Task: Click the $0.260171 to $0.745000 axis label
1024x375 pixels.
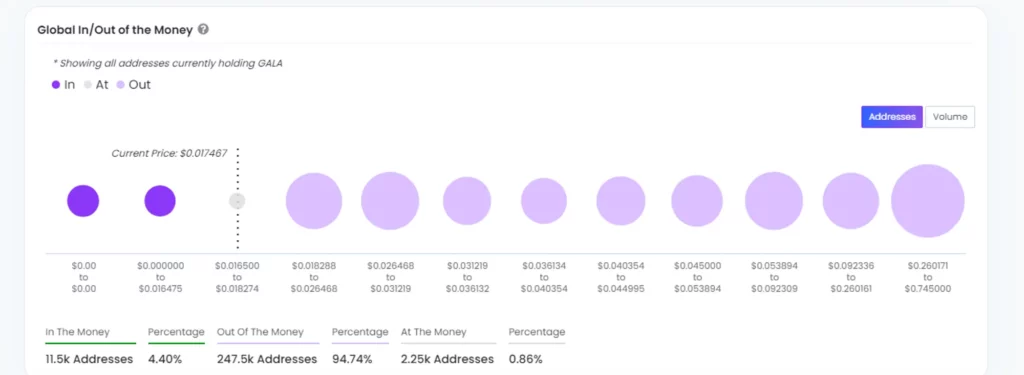Action: [928, 277]
